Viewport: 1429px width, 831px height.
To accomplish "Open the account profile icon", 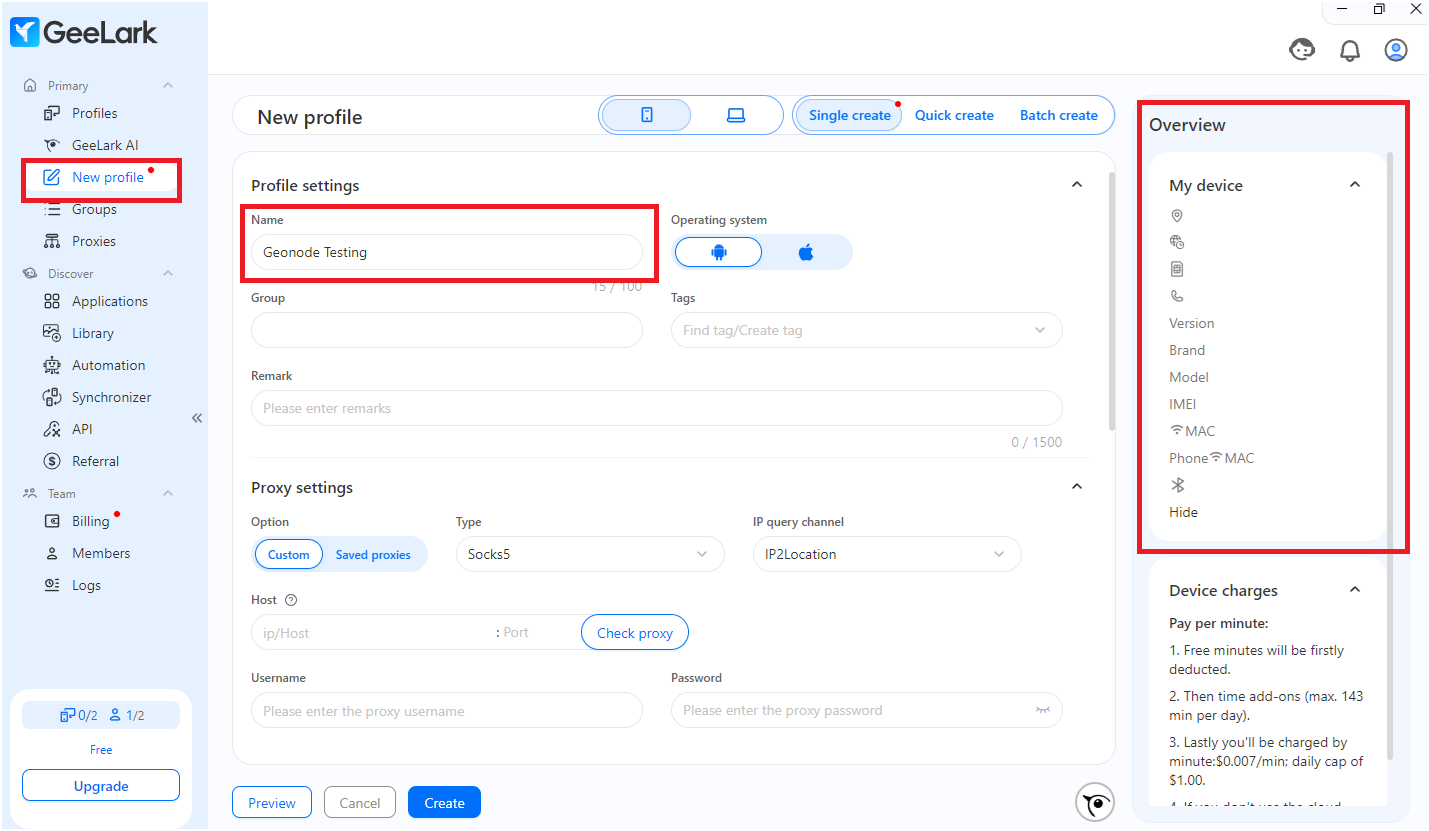I will tap(1395, 49).
